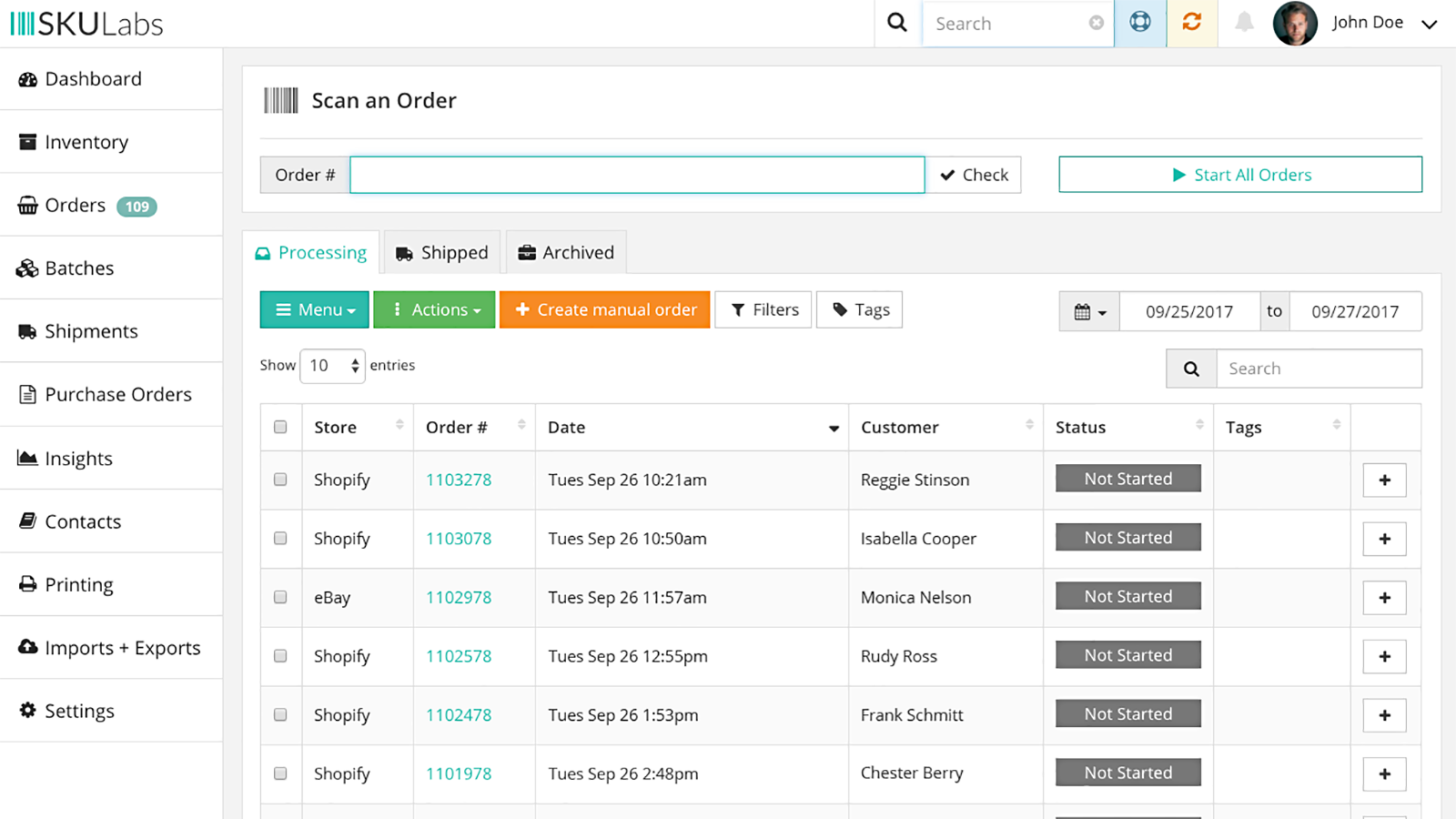
Task: Open the Filters button
Action: tap(763, 309)
